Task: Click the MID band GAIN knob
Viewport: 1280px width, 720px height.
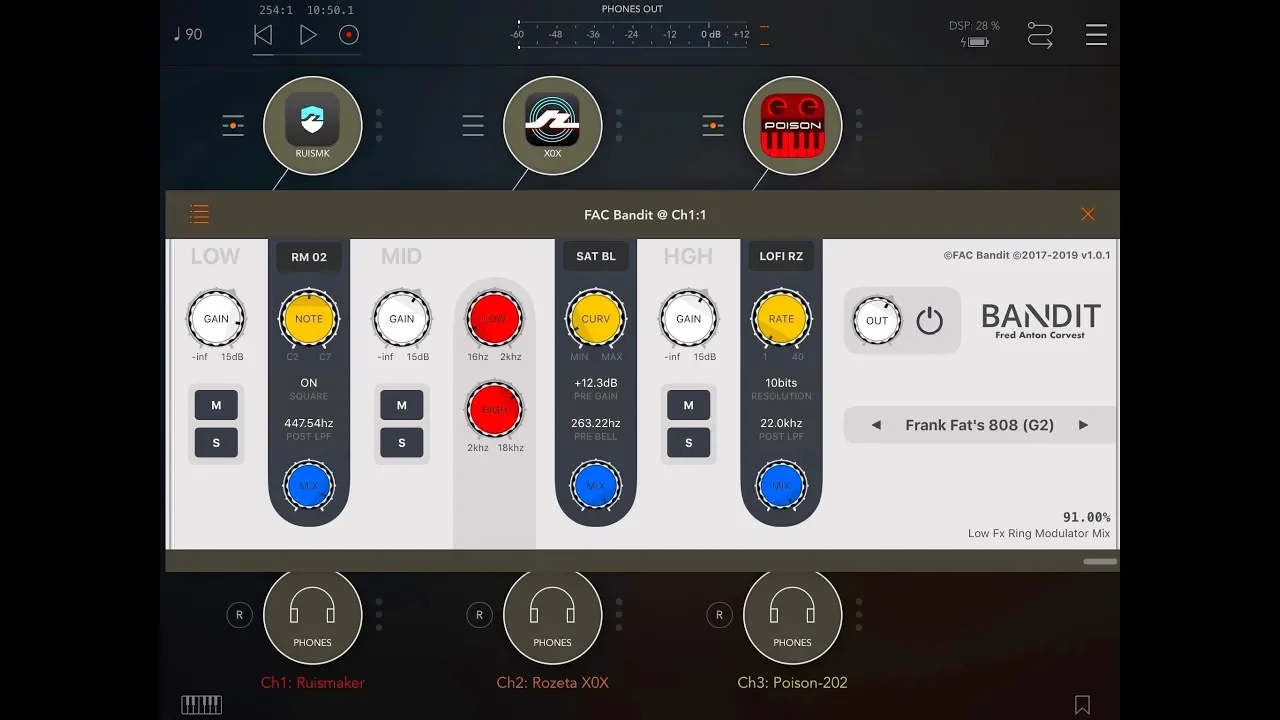Action: (x=402, y=319)
